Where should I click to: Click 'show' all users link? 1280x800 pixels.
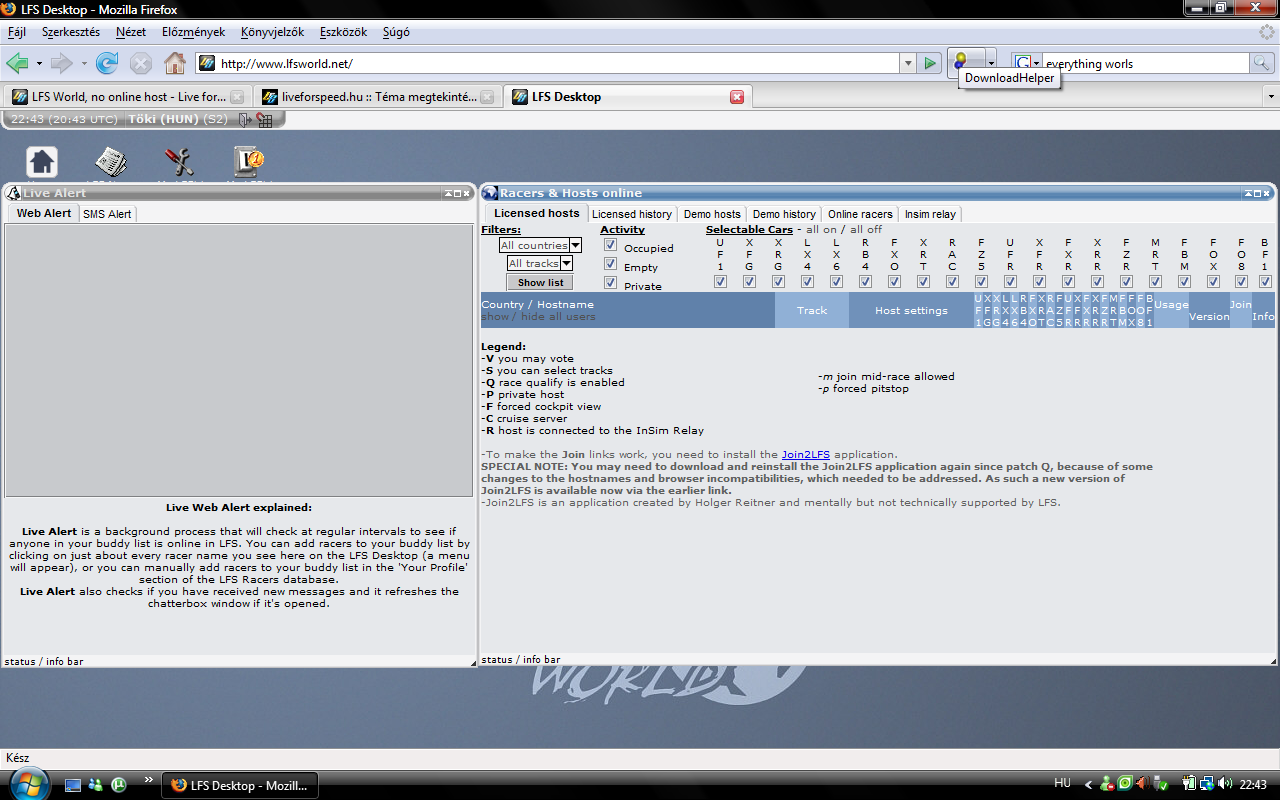click(495, 317)
